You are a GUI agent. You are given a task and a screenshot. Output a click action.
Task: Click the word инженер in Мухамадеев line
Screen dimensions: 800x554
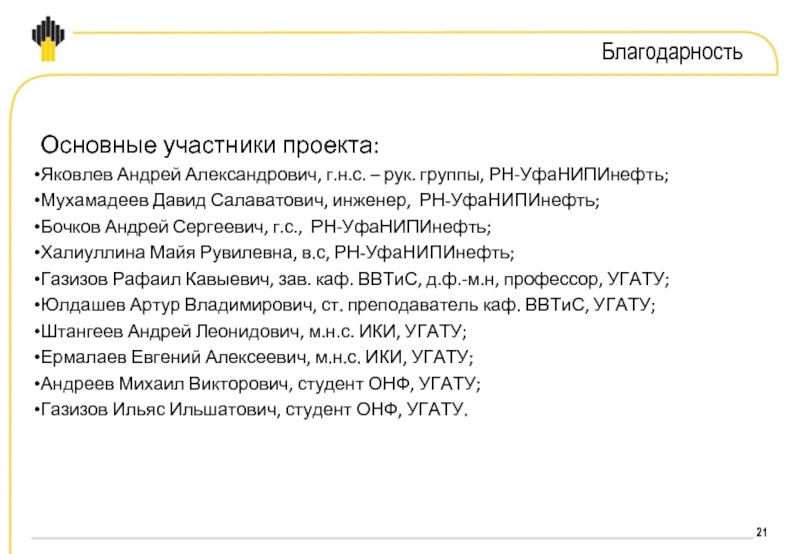coord(371,201)
